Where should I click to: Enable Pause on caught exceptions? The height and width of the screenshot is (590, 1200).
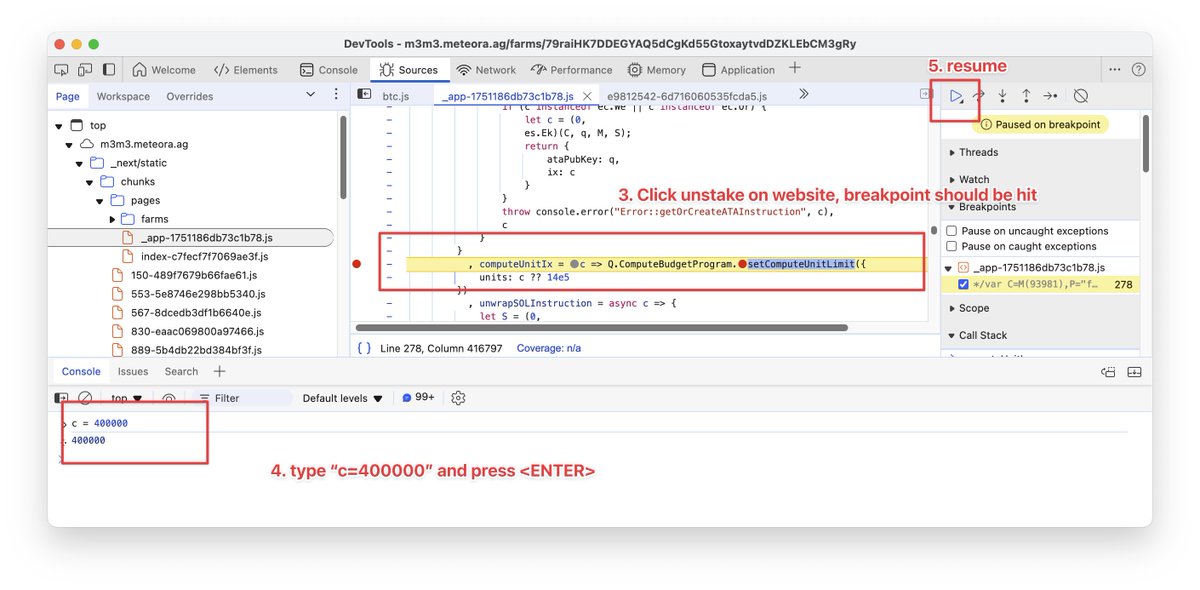[x=952, y=246]
